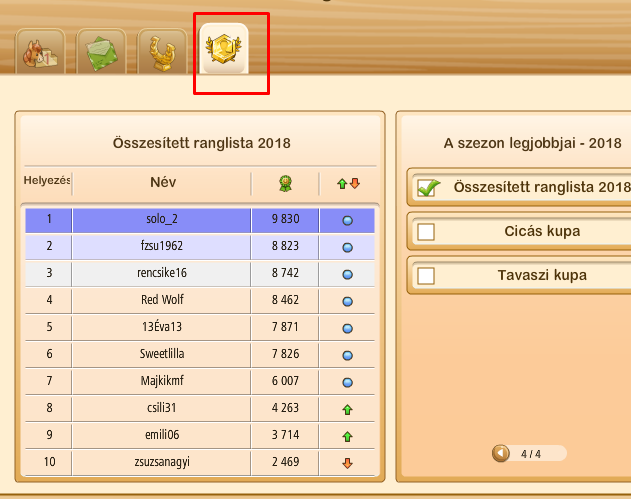Image resolution: width=631 pixels, height=499 pixels.
Task: Click the blue unchanged dot for fzsu1962
Action: pos(348,247)
